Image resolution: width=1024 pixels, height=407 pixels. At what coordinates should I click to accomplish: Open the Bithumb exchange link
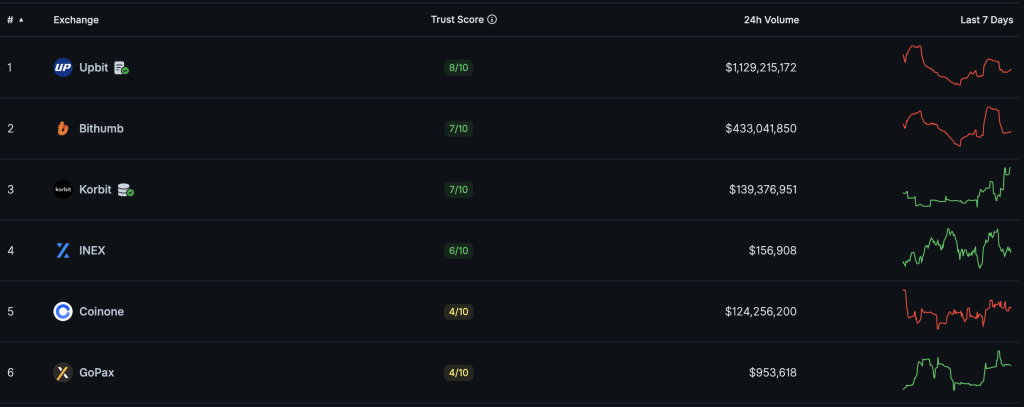[x=101, y=129]
